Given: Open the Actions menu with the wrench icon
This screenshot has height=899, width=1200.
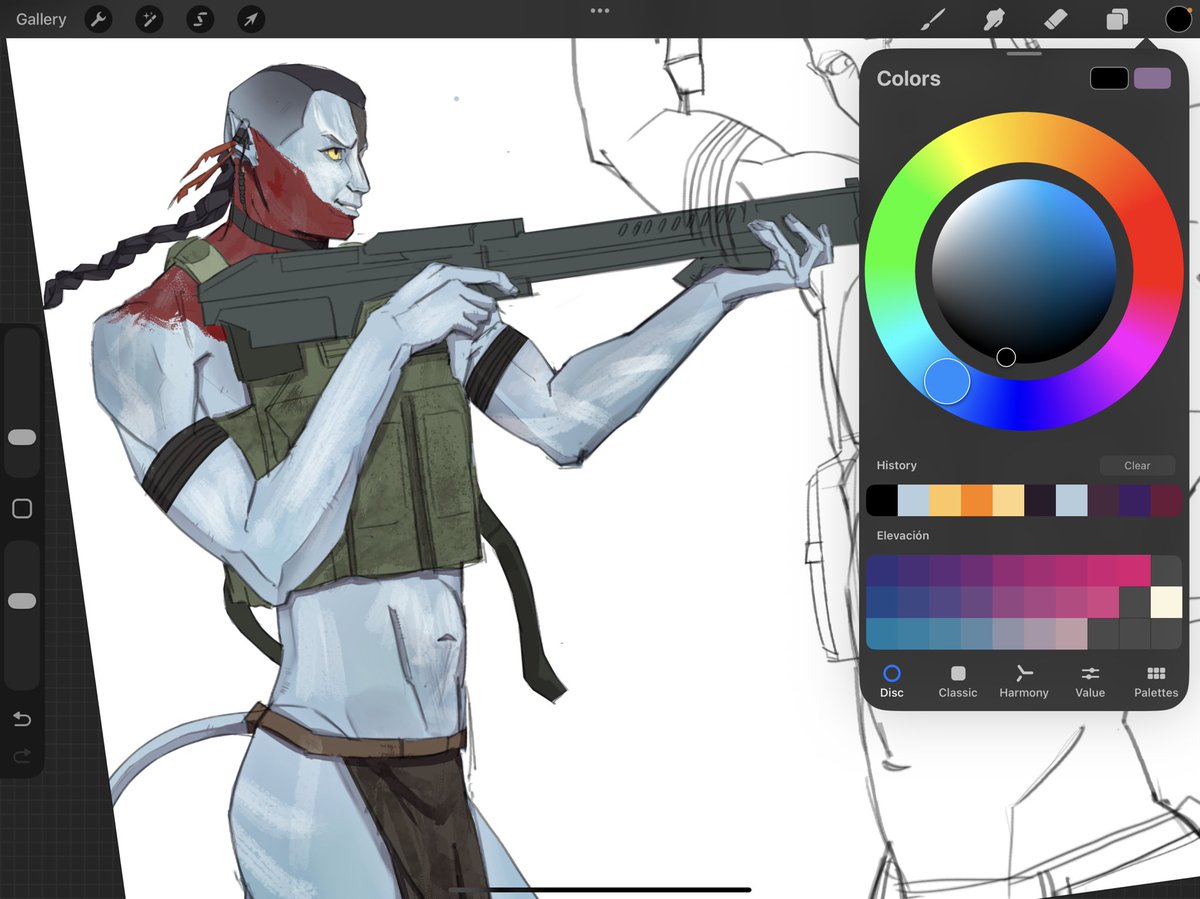Looking at the screenshot, I should tap(98, 19).
